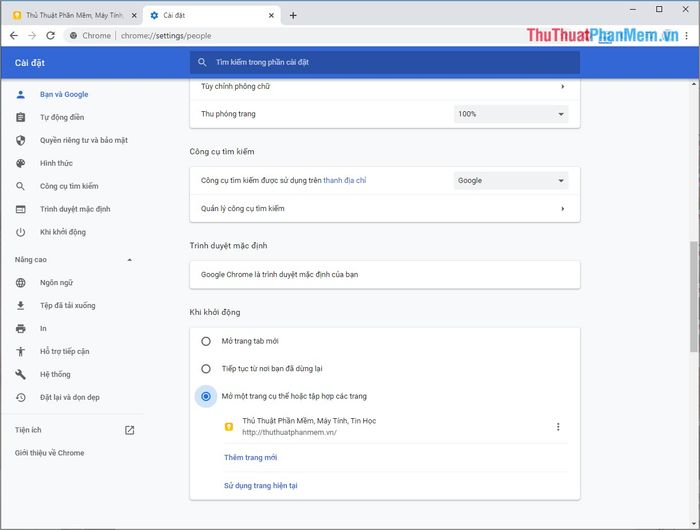The width and height of the screenshot is (700, 530).
Task: Open the Chrome three-dot menu
Action: click(x=687, y=36)
